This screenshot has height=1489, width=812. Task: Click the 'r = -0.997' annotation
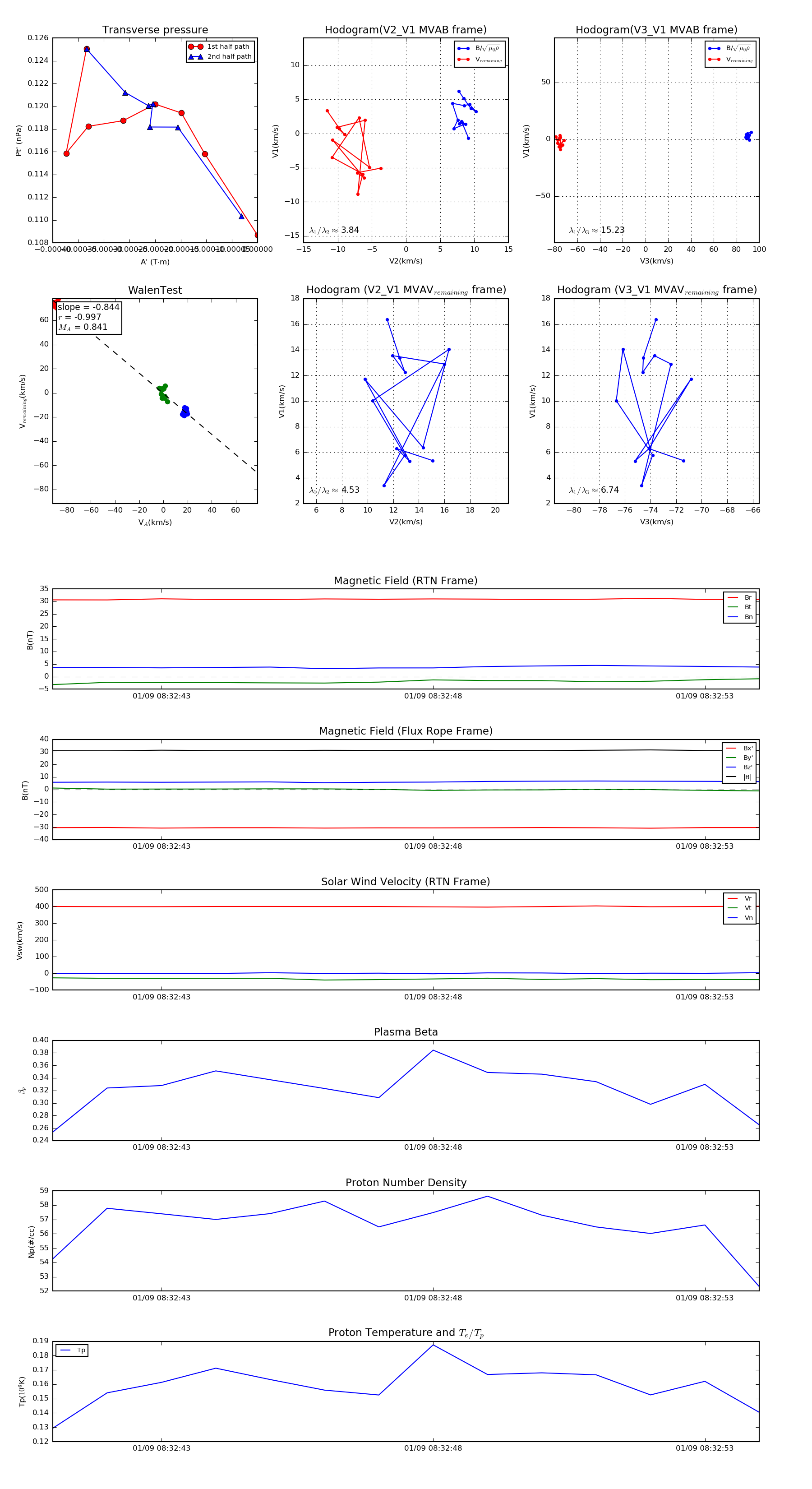[x=80, y=317]
